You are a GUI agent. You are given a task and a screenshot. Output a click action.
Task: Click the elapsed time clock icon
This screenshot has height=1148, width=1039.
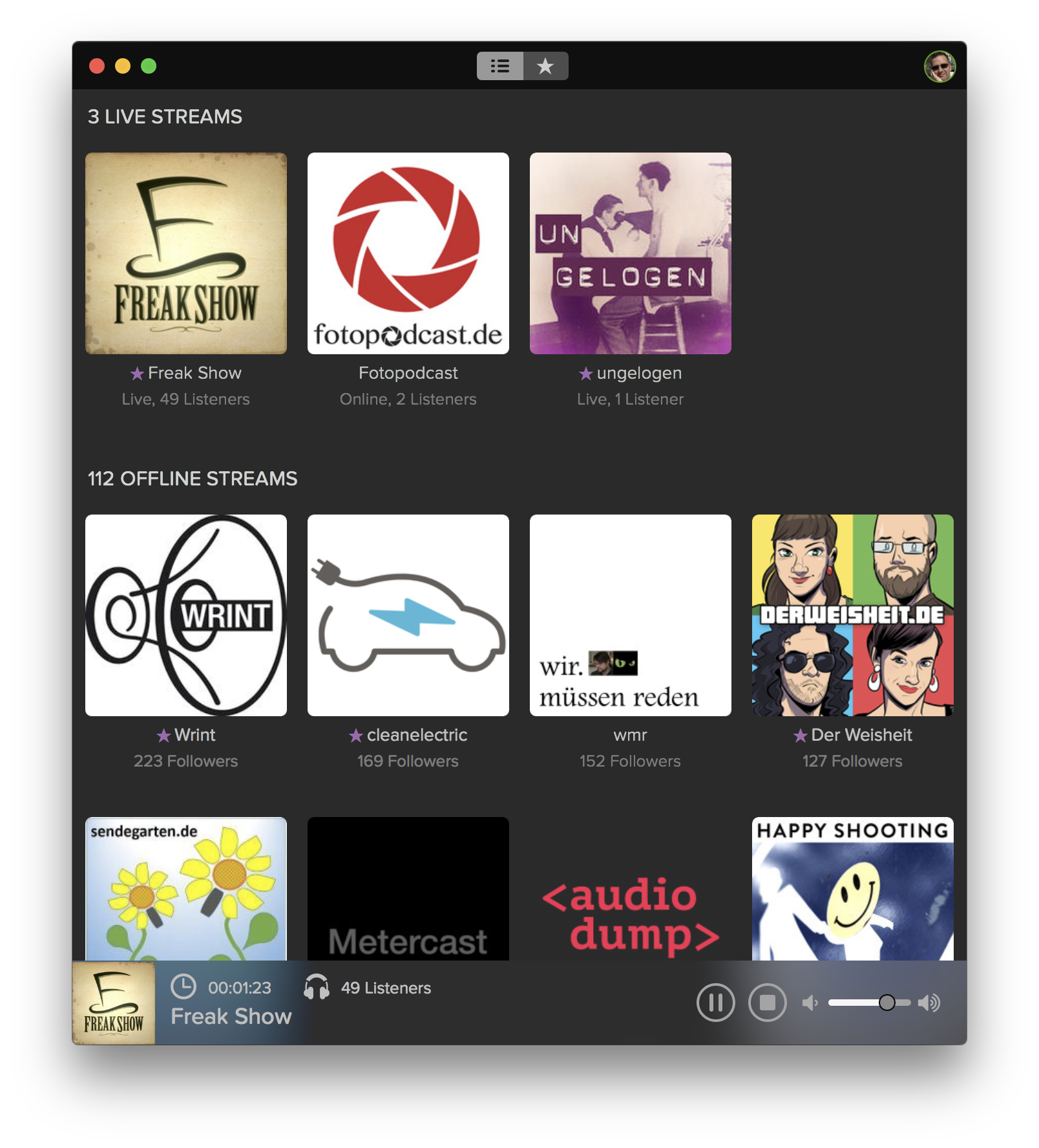184,987
